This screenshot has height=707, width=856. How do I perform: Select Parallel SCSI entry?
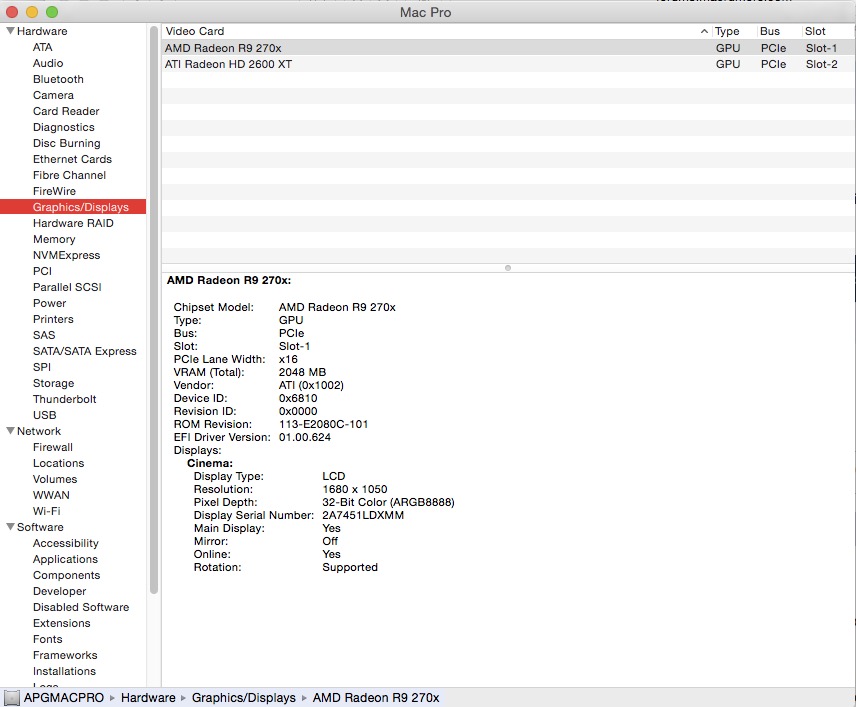coord(67,287)
